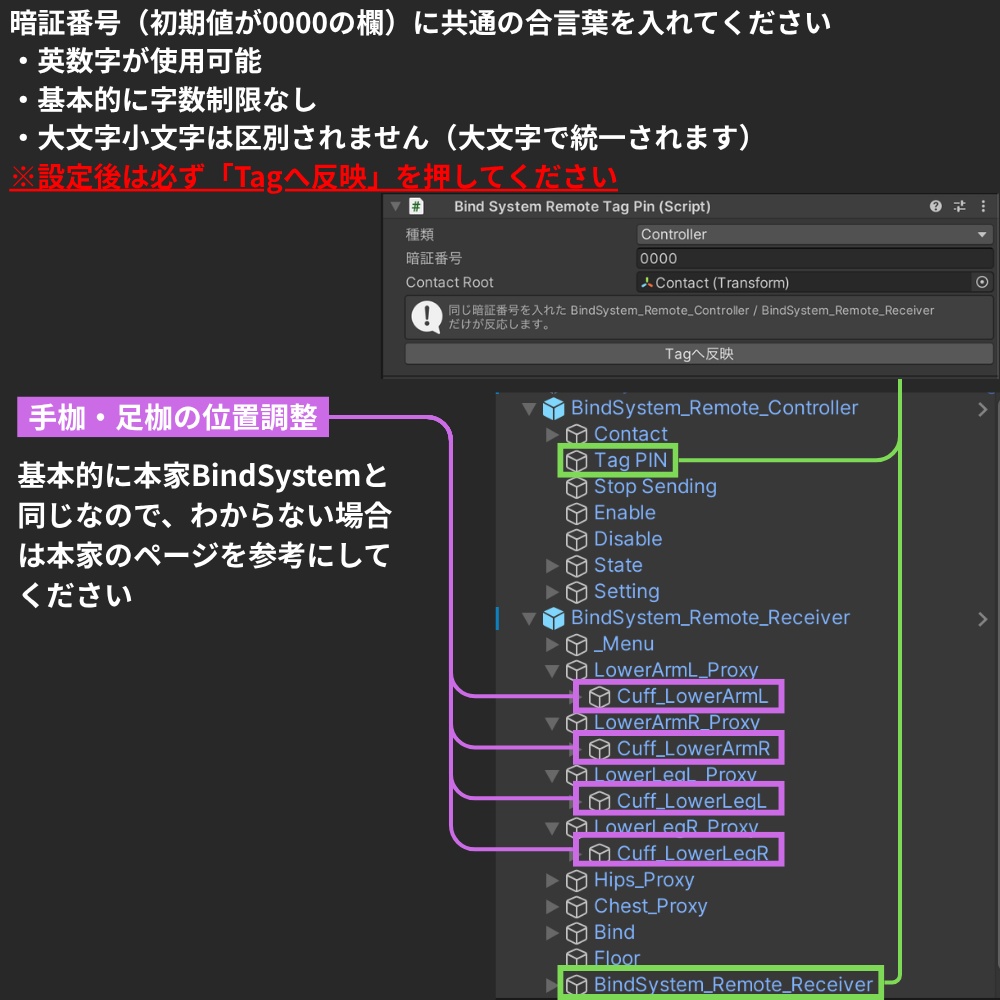Select LowerArmL_Proxy in the hierarchy

(676, 670)
